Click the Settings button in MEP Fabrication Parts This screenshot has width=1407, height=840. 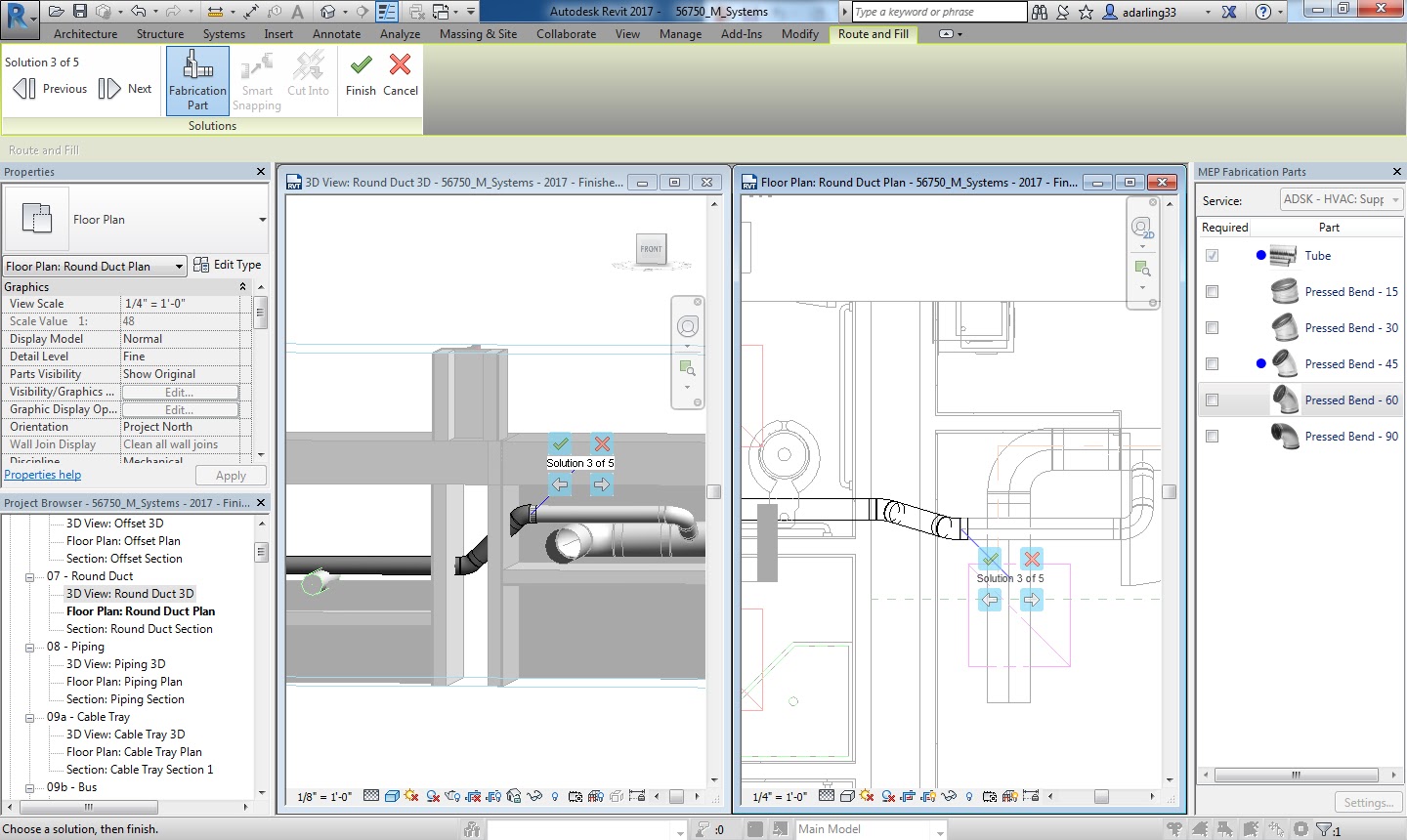point(1368,803)
